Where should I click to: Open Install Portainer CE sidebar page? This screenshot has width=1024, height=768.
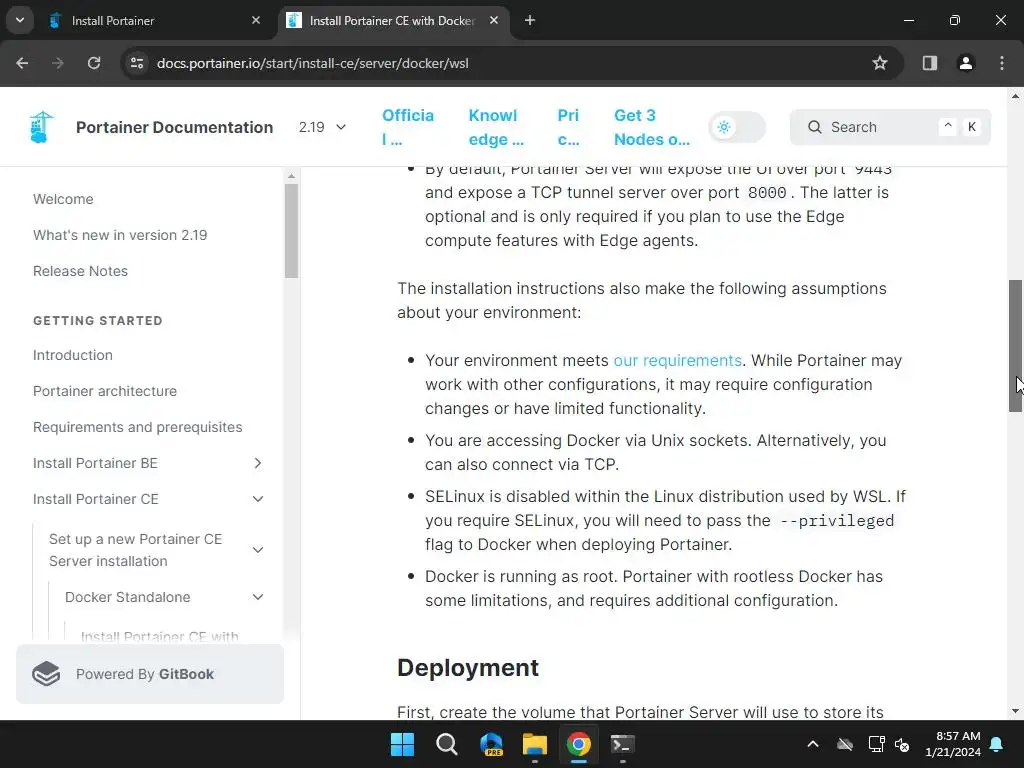point(96,499)
